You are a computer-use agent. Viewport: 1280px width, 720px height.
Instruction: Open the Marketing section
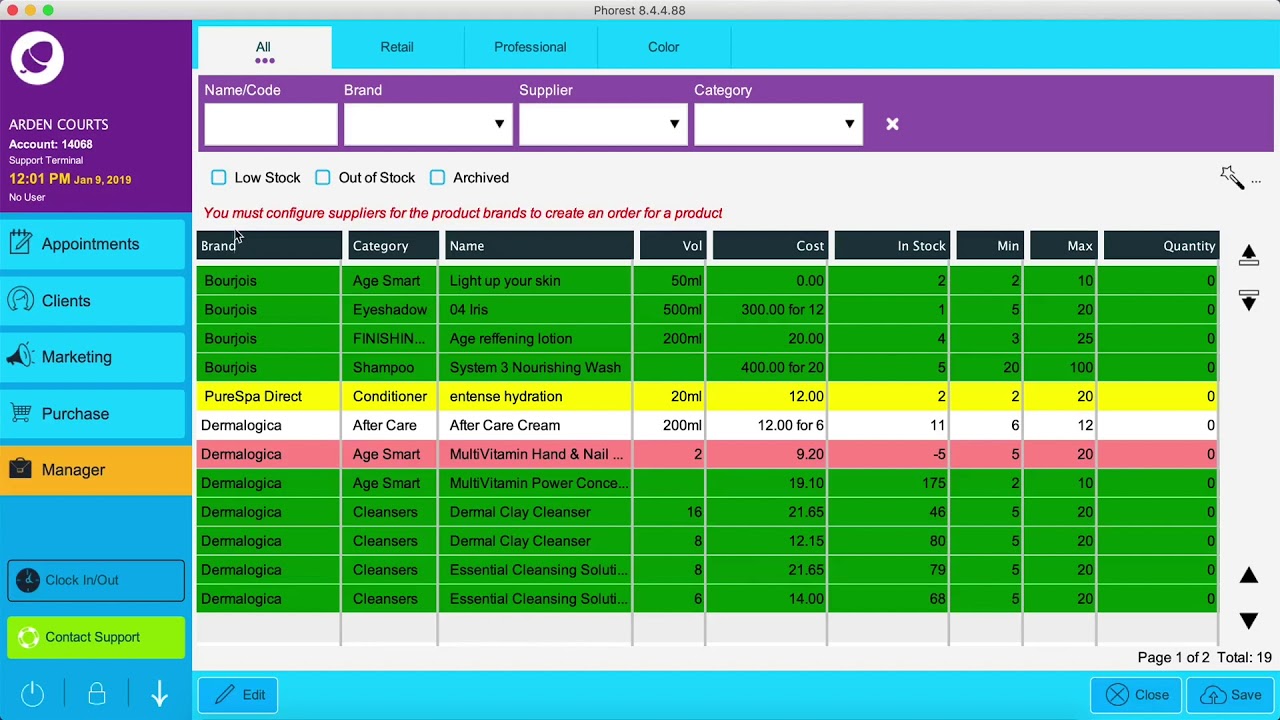coord(93,357)
